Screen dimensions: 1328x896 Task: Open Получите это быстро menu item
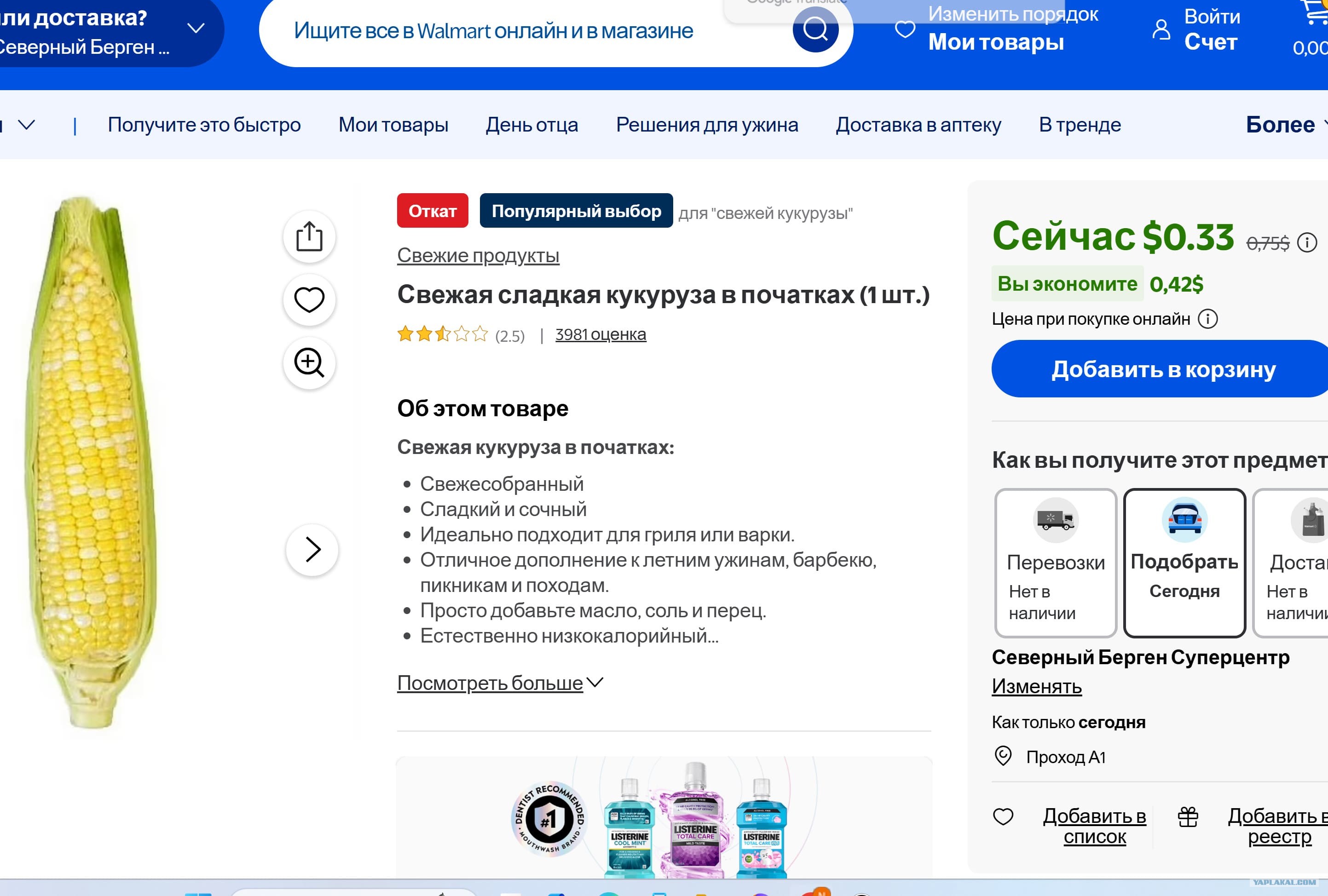tap(204, 125)
